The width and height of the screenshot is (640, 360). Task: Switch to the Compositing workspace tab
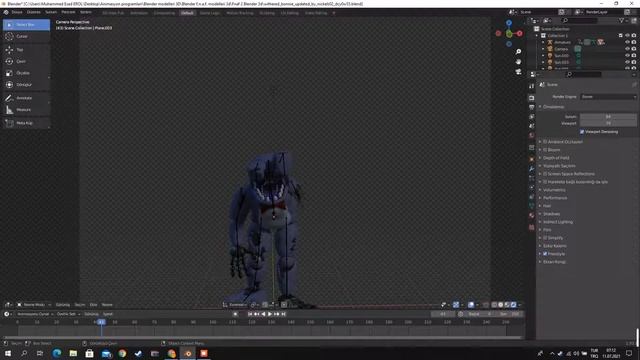[164, 13]
